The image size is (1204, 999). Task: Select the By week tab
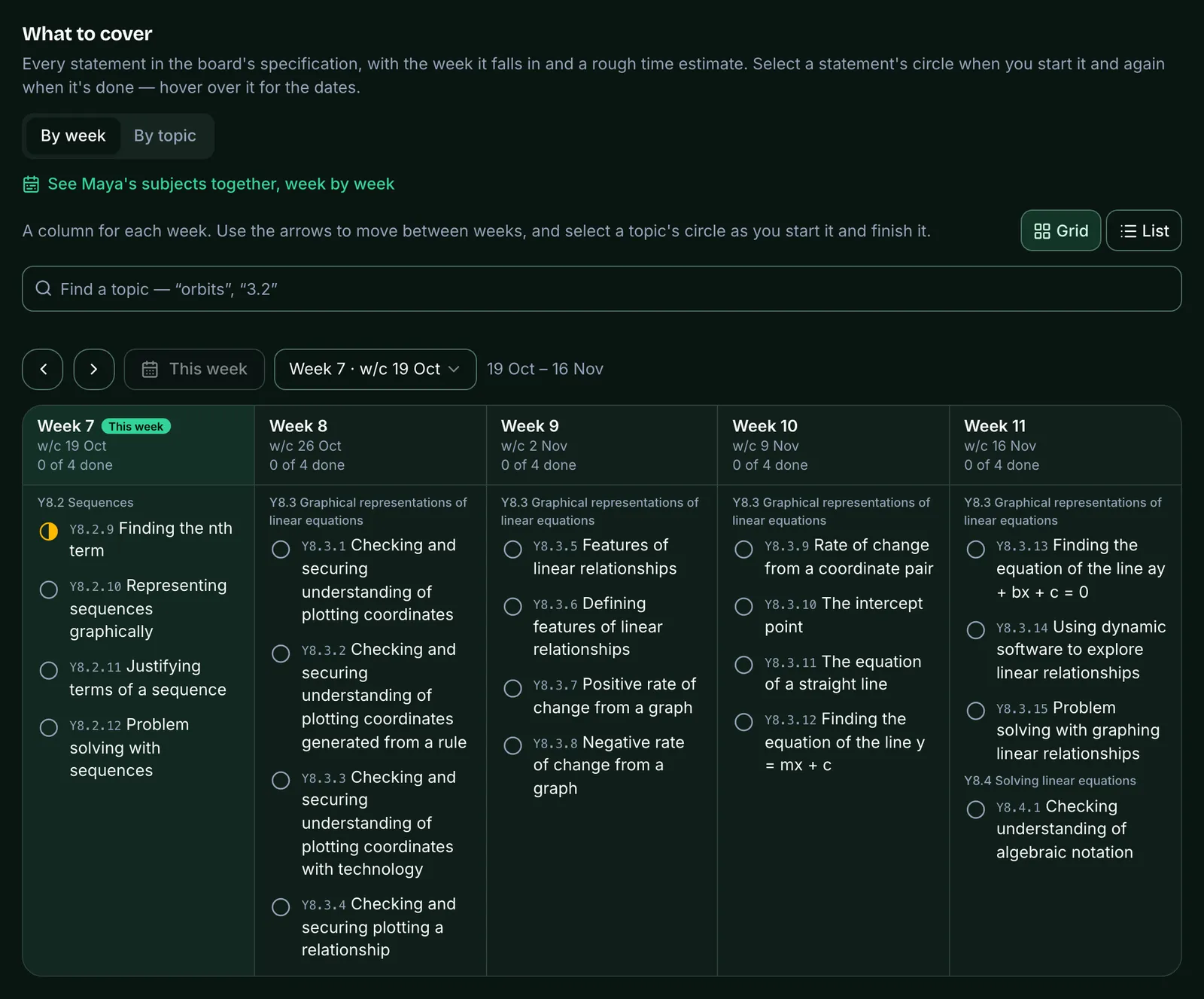click(73, 136)
